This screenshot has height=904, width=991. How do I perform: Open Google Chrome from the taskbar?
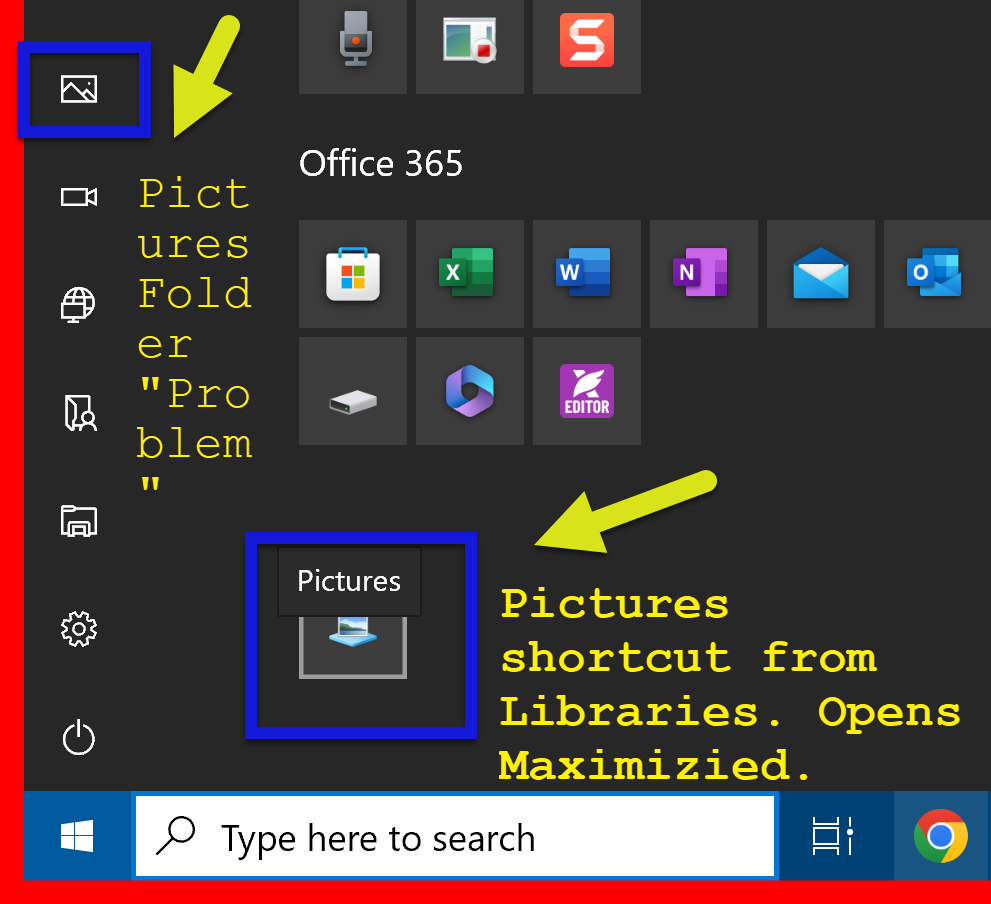click(940, 836)
